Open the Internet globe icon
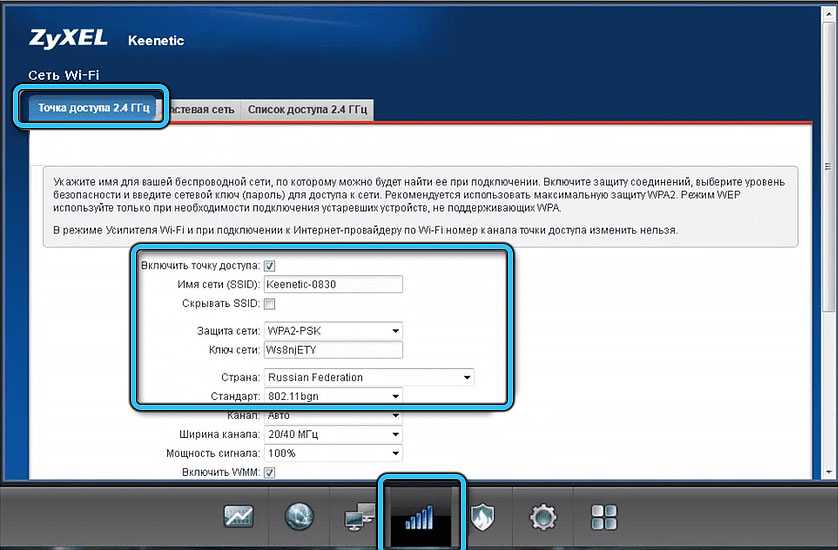The height and width of the screenshot is (550, 838). pyautogui.click(x=299, y=517)
